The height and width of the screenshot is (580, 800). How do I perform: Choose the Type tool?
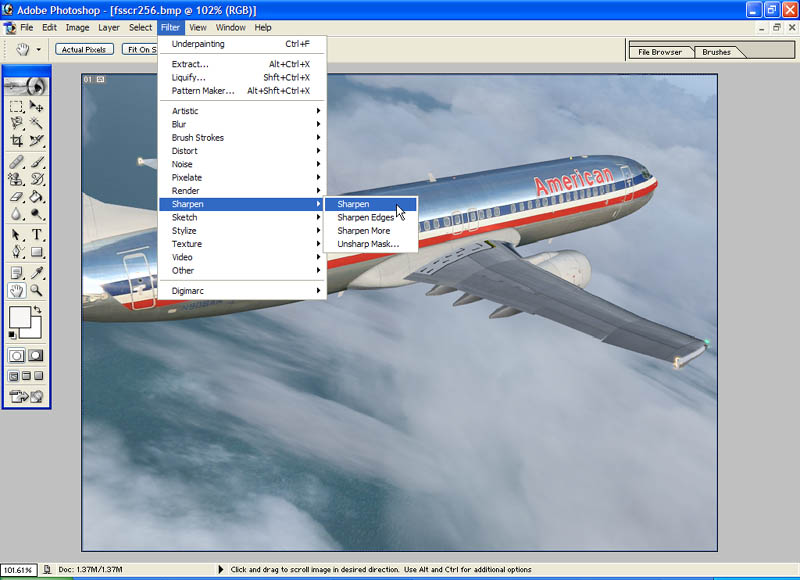pyautogui.click(x=37, y=235)
